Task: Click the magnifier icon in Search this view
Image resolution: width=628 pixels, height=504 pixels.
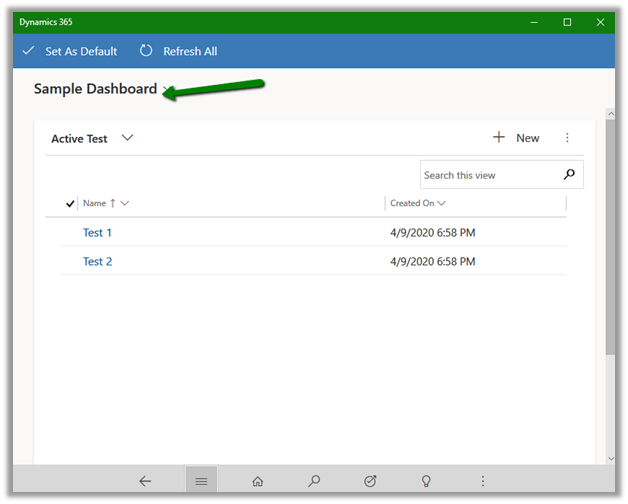Action: 569,175
